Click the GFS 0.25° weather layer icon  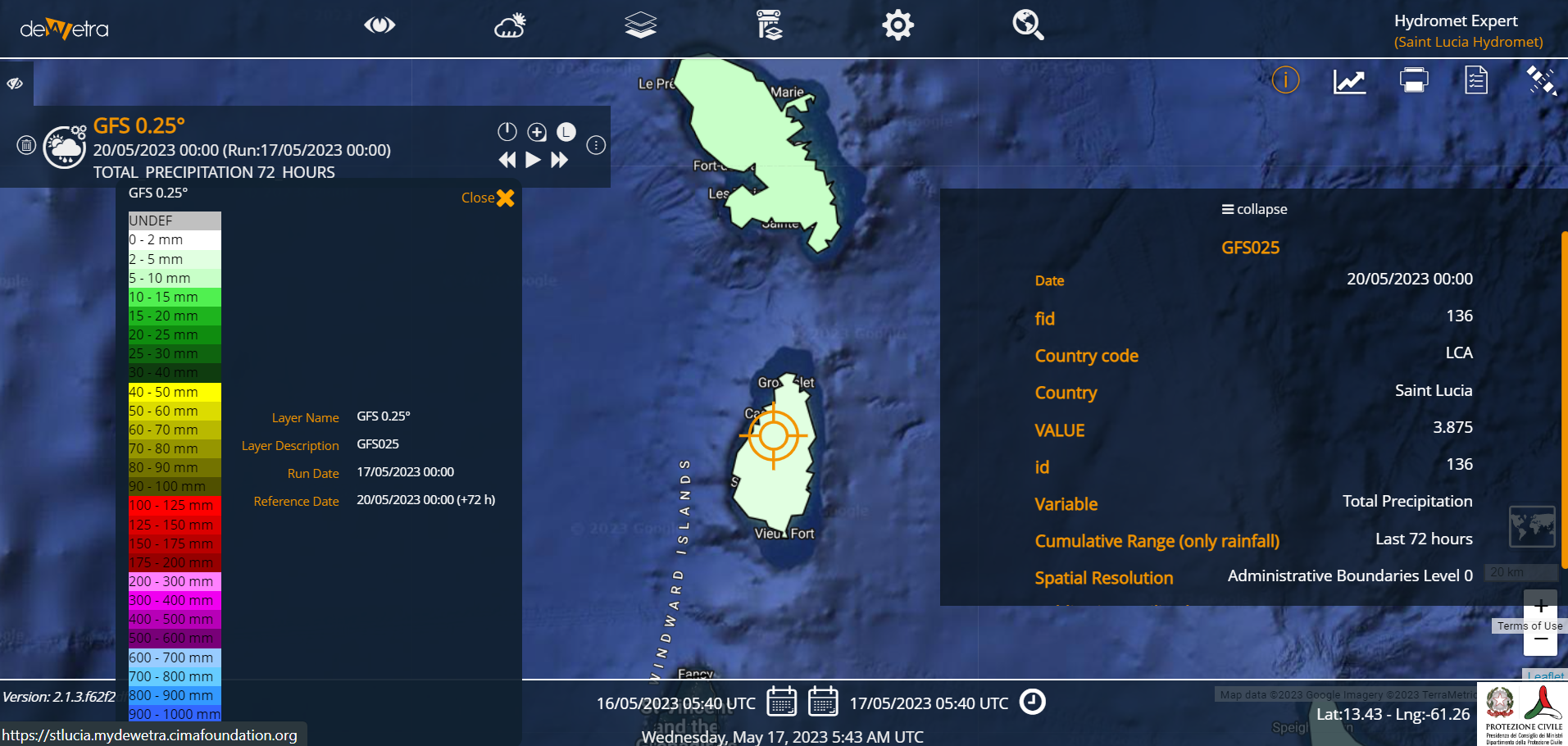coord(65,147)
